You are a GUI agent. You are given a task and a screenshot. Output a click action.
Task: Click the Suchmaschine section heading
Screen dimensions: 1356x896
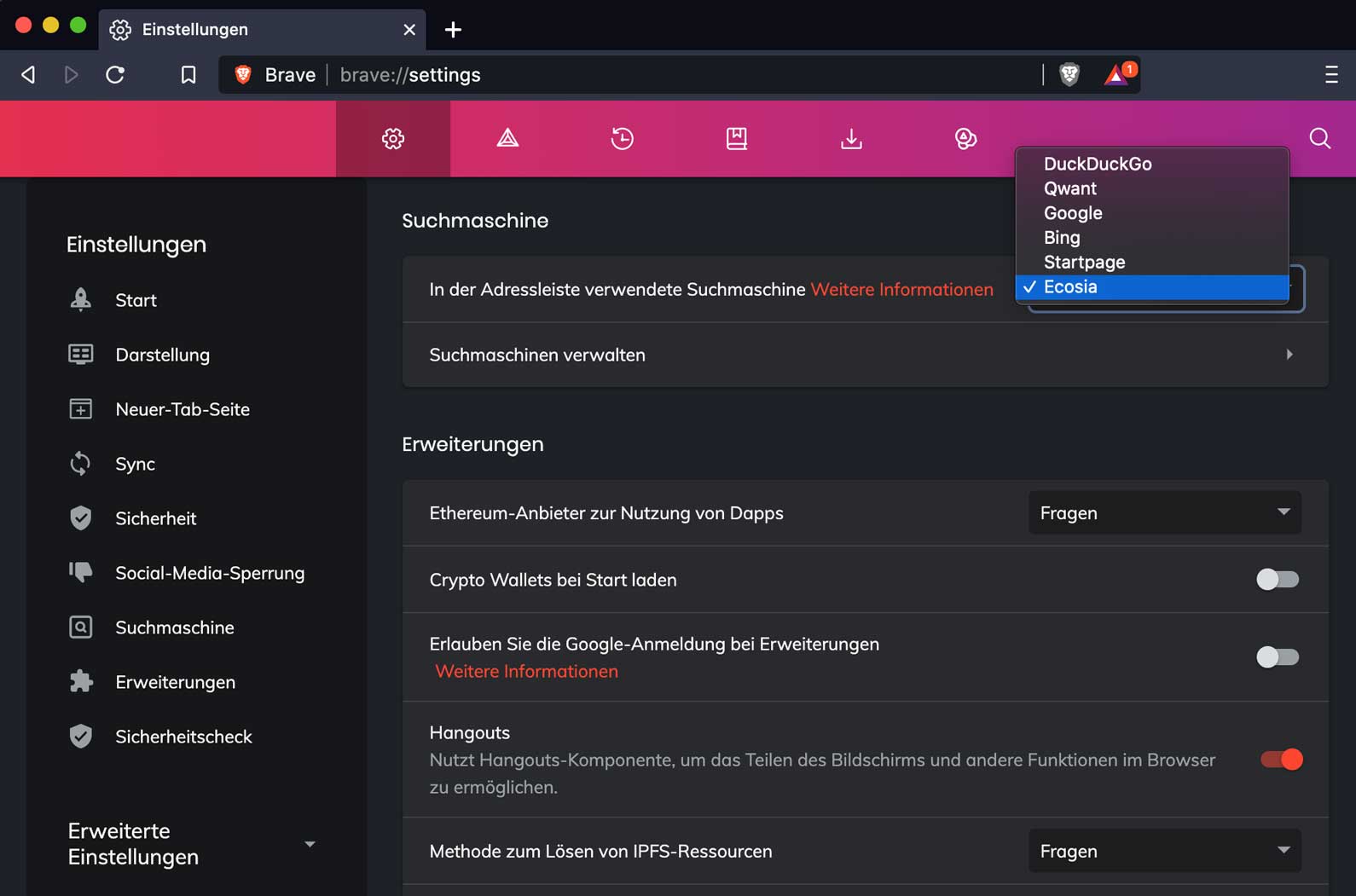coord(475,220)
